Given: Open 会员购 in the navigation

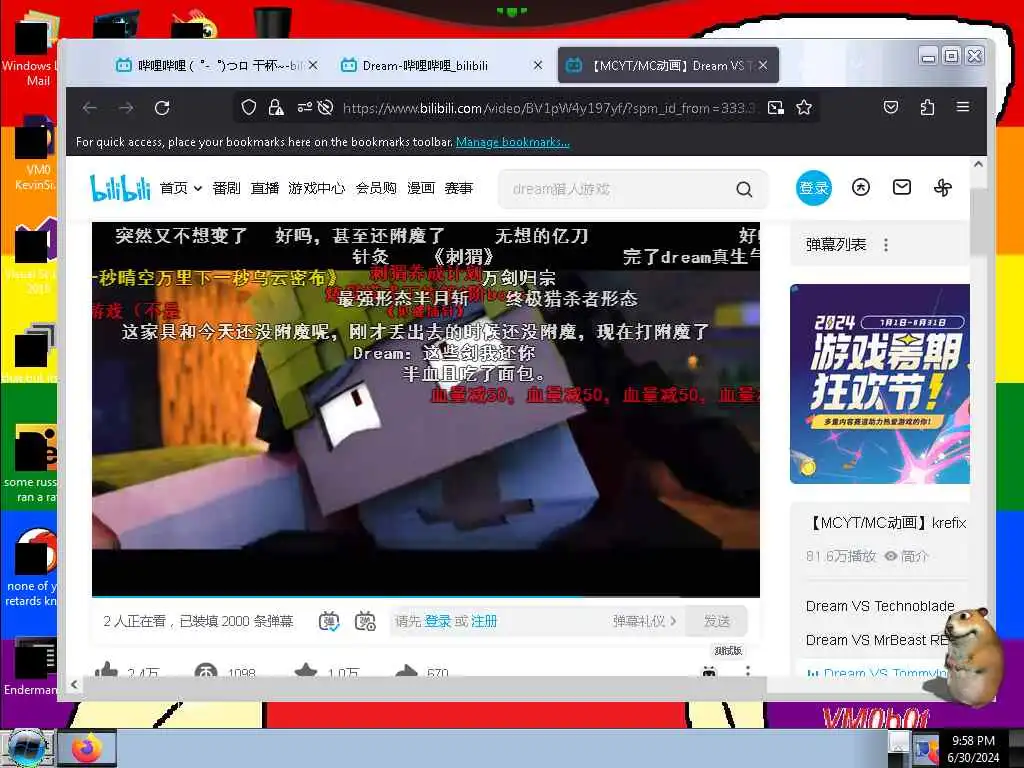Looking at the screenshot, I should click(x=376, y=188).
